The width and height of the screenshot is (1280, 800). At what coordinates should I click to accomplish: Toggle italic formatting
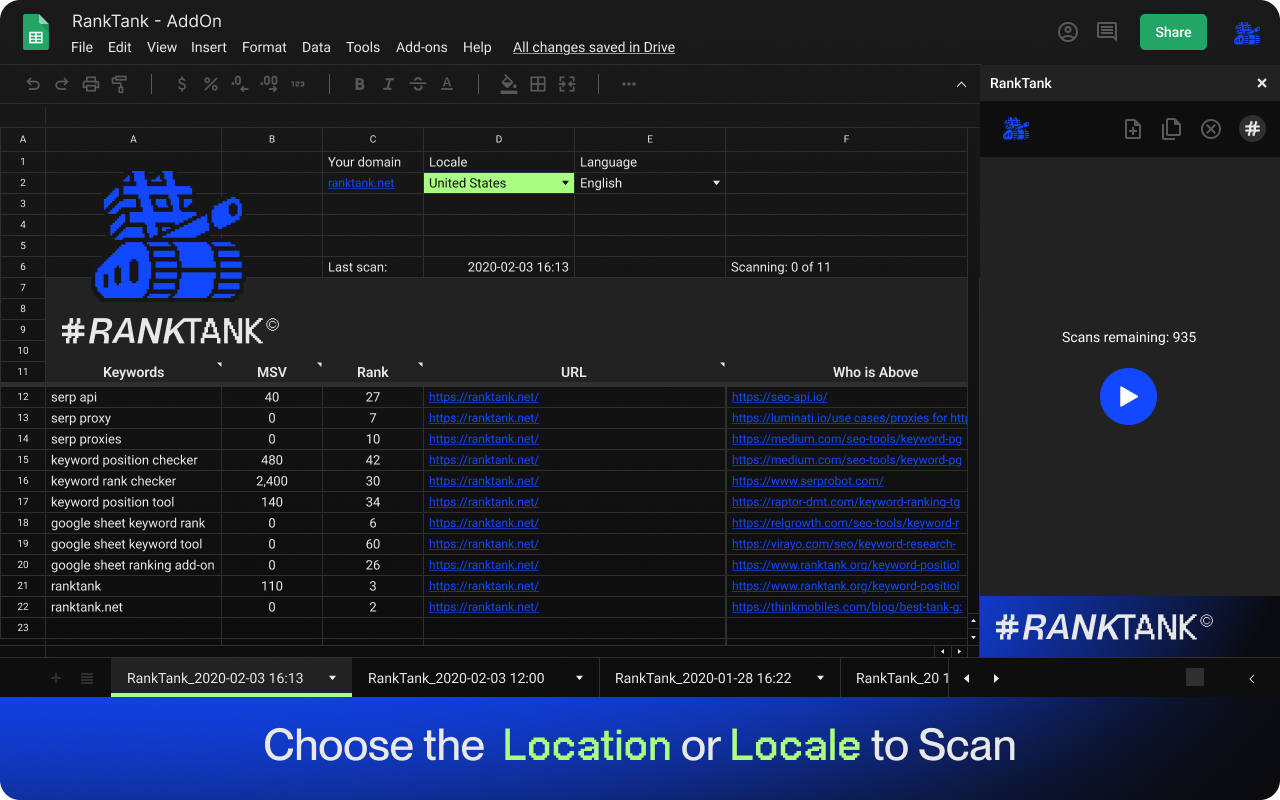389,84
